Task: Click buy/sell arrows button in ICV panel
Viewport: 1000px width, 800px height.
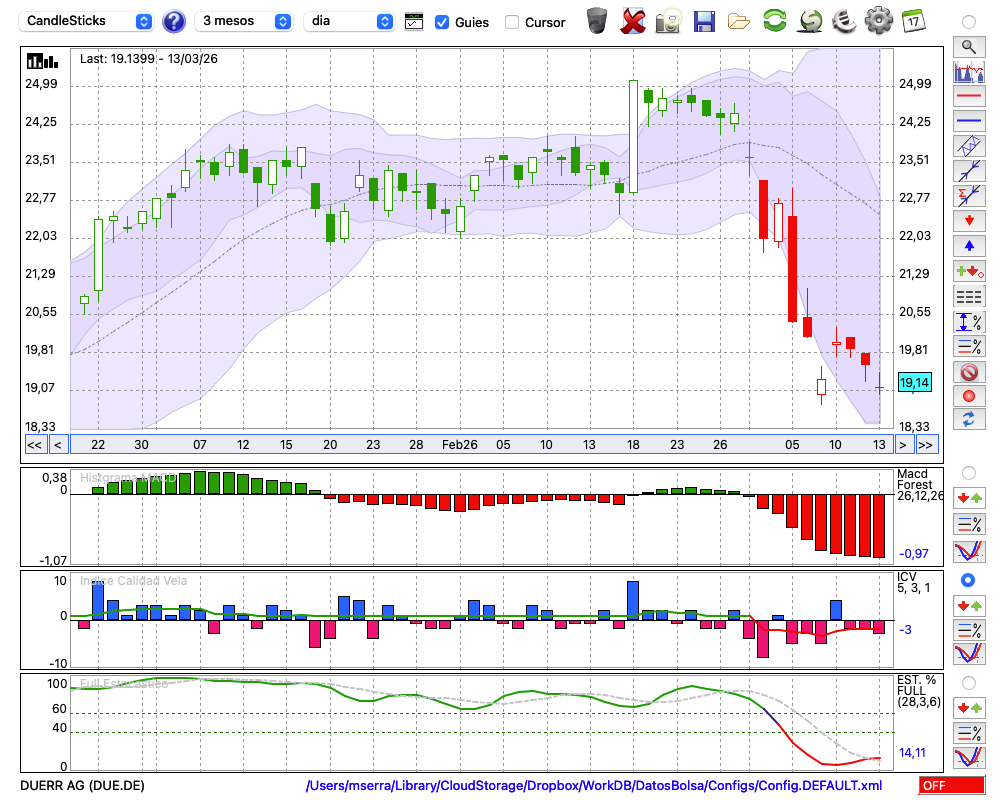Action: tap(969, 605)
